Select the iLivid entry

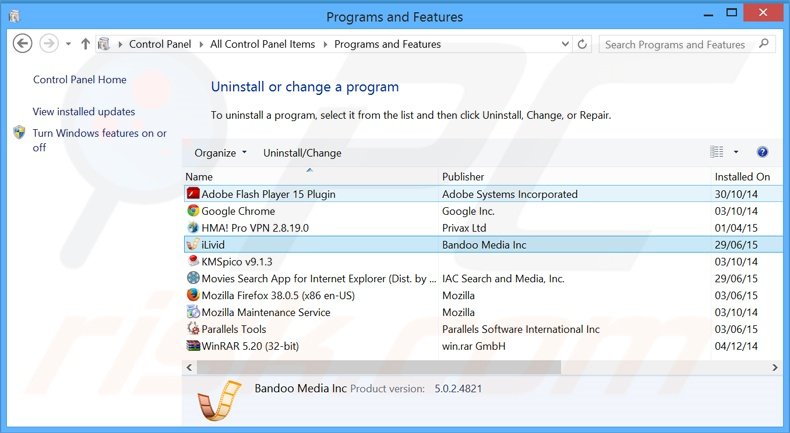point(483,244)
